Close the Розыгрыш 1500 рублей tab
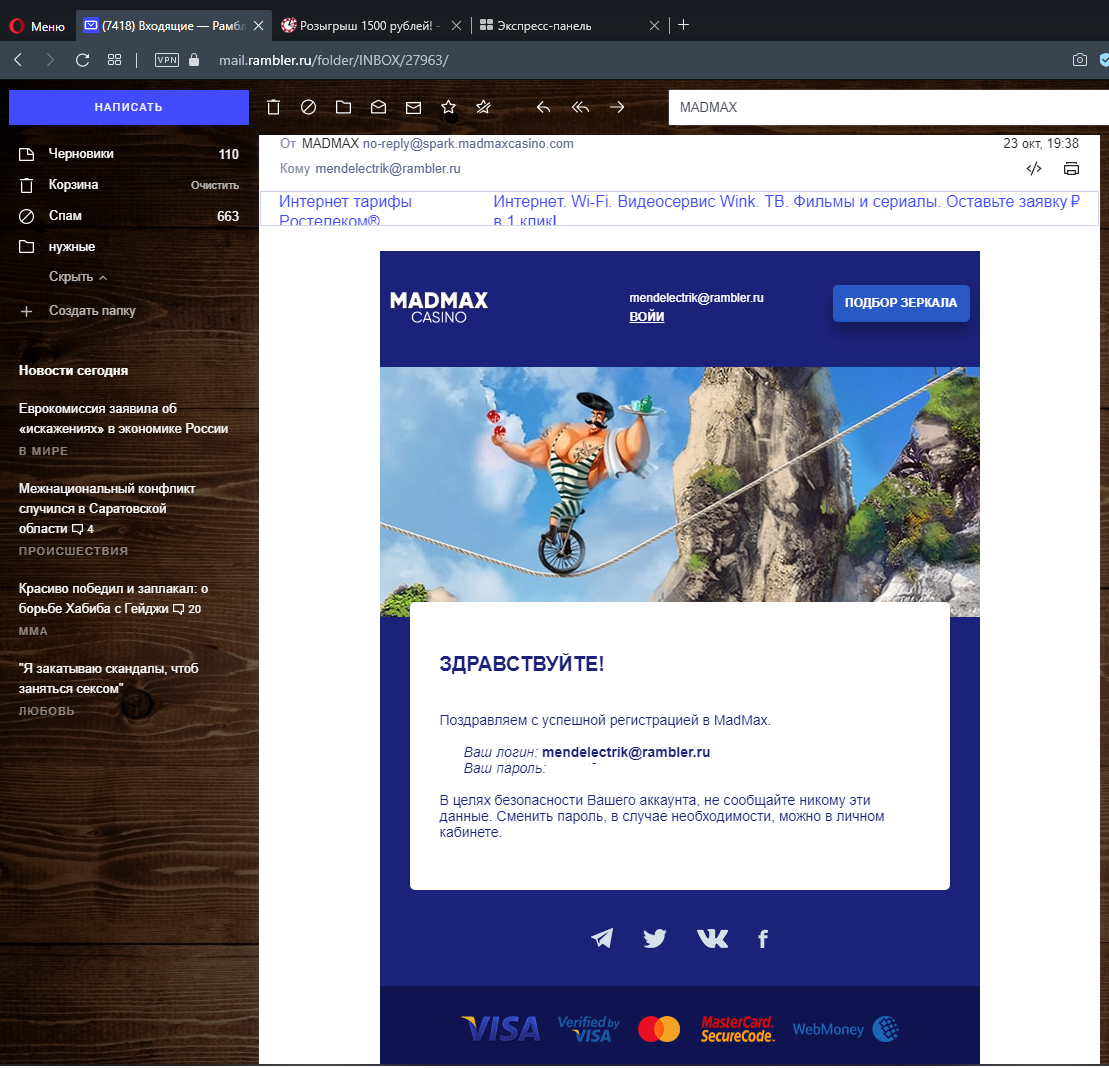The image size is (1109, 1068). [456, 26]
